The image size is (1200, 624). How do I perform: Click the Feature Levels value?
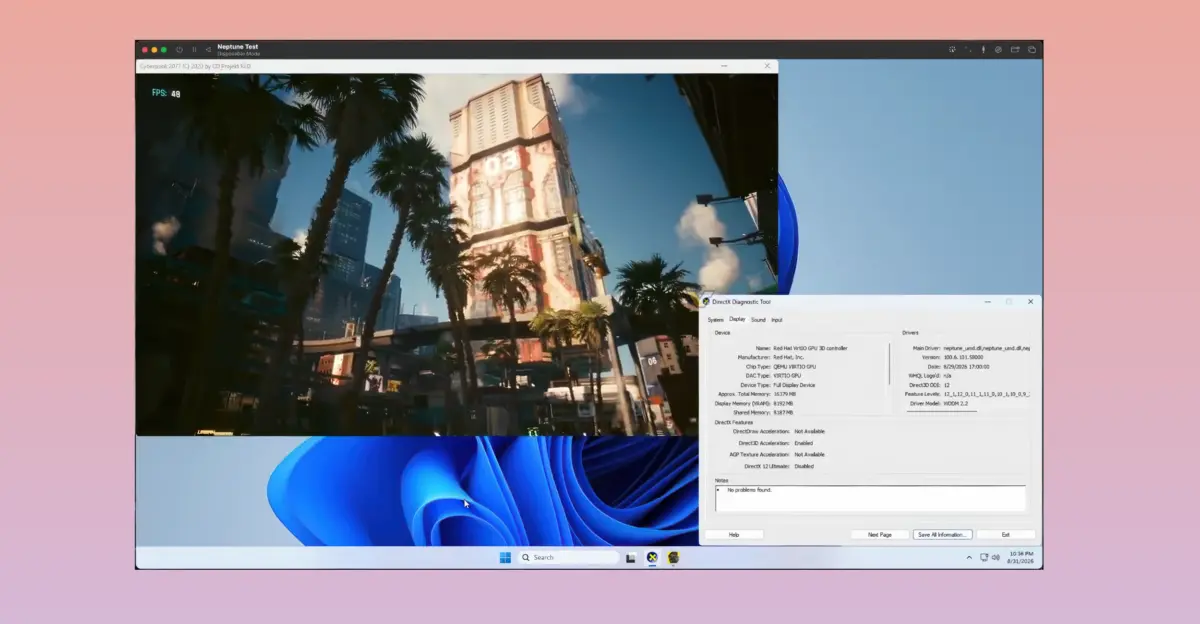[x=986, y=394]
